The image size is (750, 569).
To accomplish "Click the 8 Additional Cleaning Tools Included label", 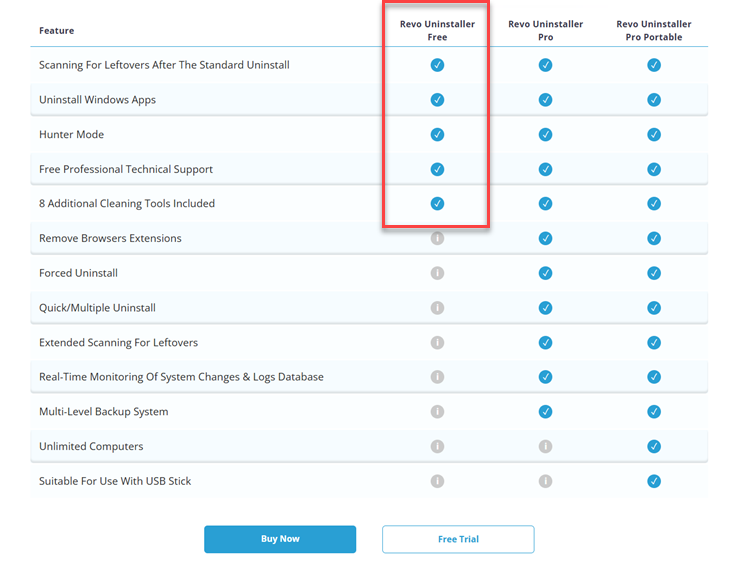I will 127,203.
